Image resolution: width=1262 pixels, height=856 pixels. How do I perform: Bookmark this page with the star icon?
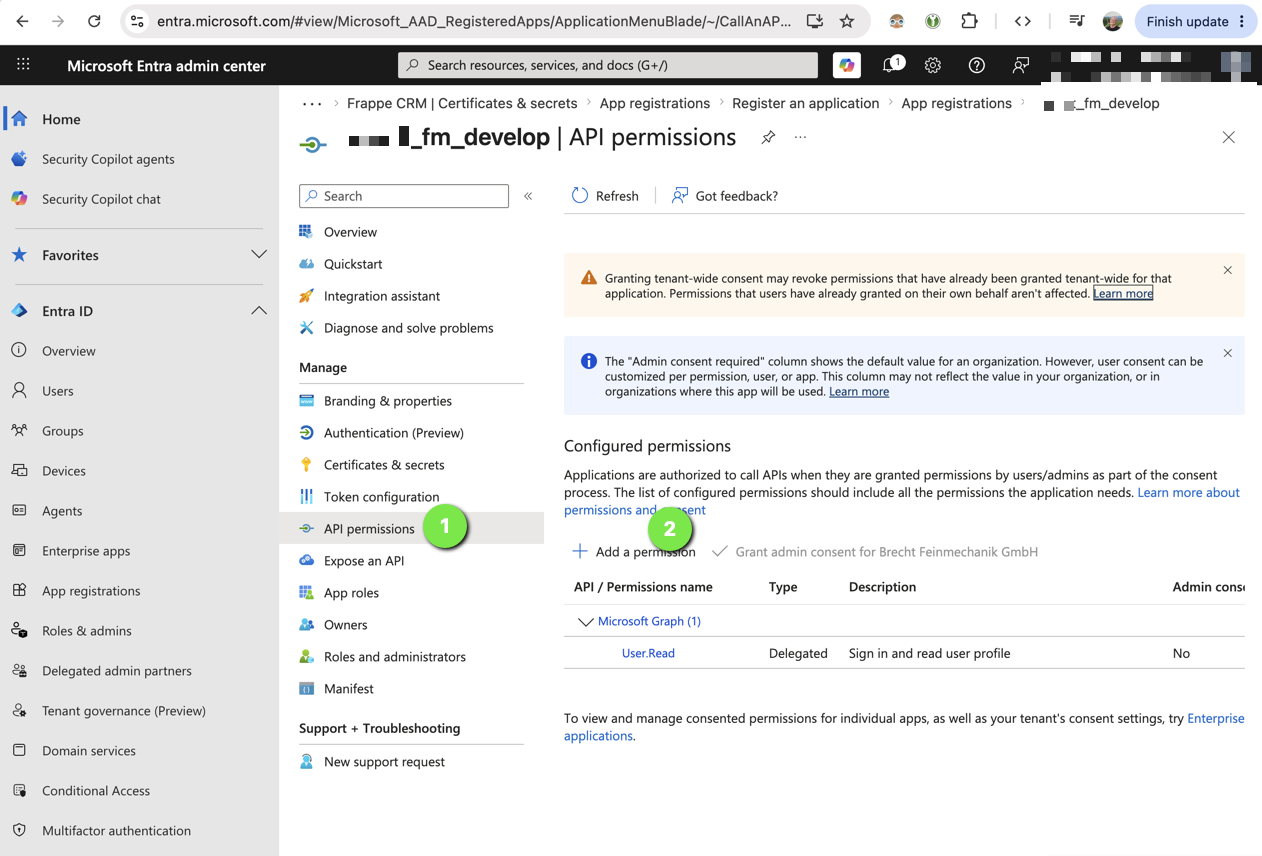pos(847,21)
